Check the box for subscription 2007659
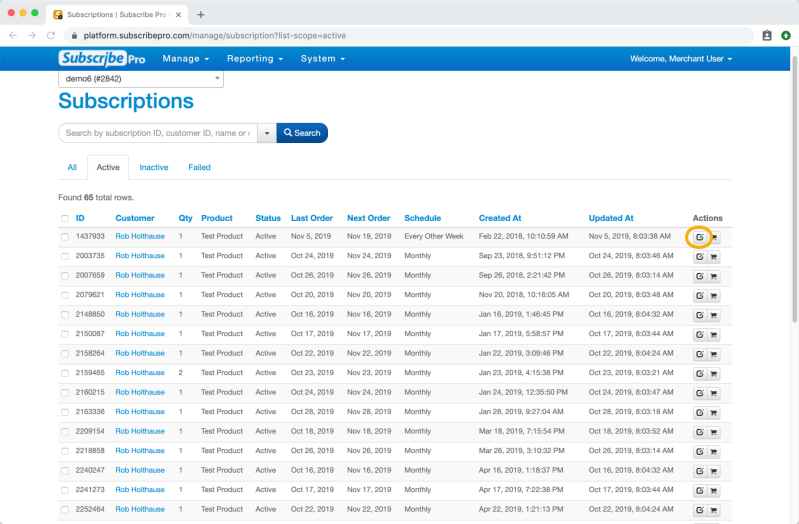799x524 pixels. [x=65, y=275]
